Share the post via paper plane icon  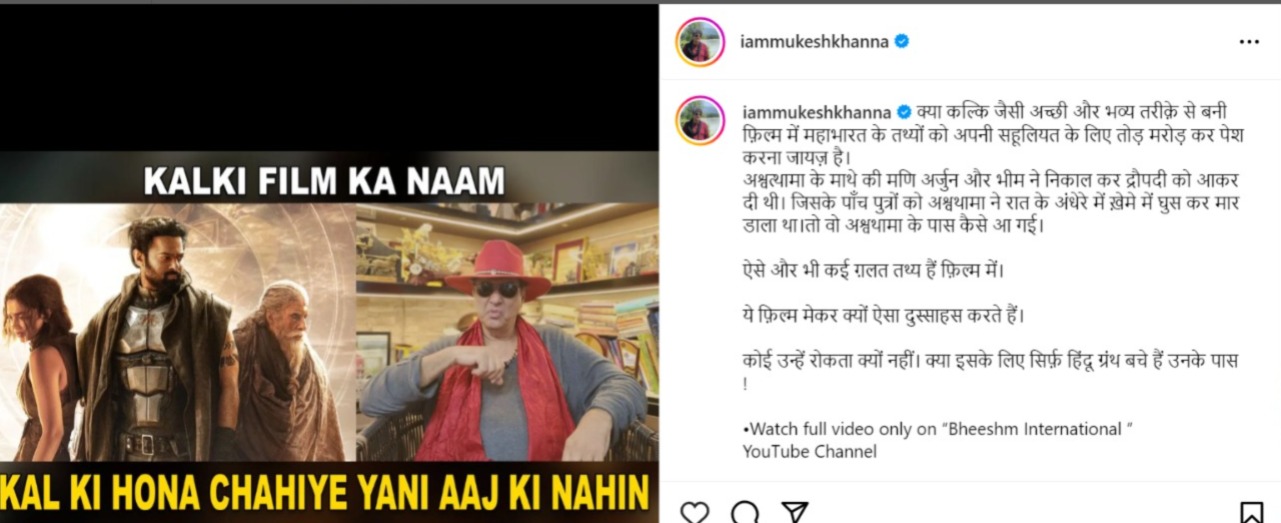point(795,513)
